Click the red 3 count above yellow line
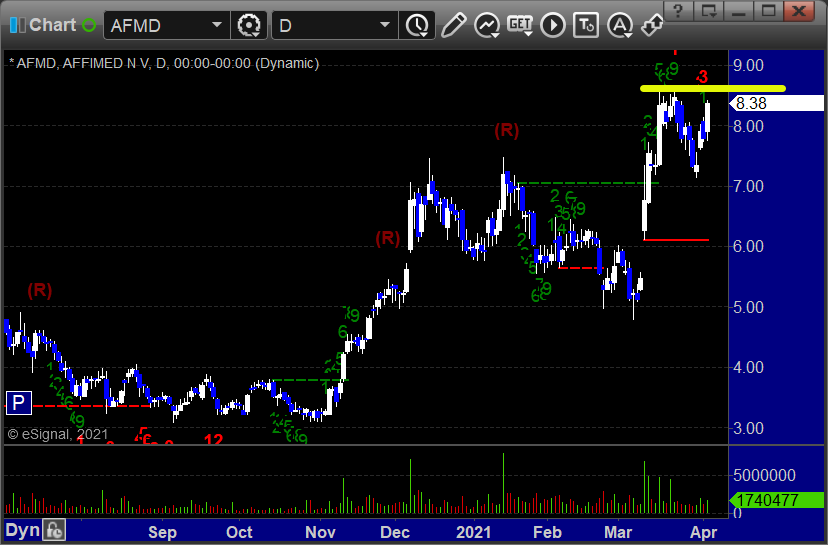The image size is (828, 545). (702, 77)
